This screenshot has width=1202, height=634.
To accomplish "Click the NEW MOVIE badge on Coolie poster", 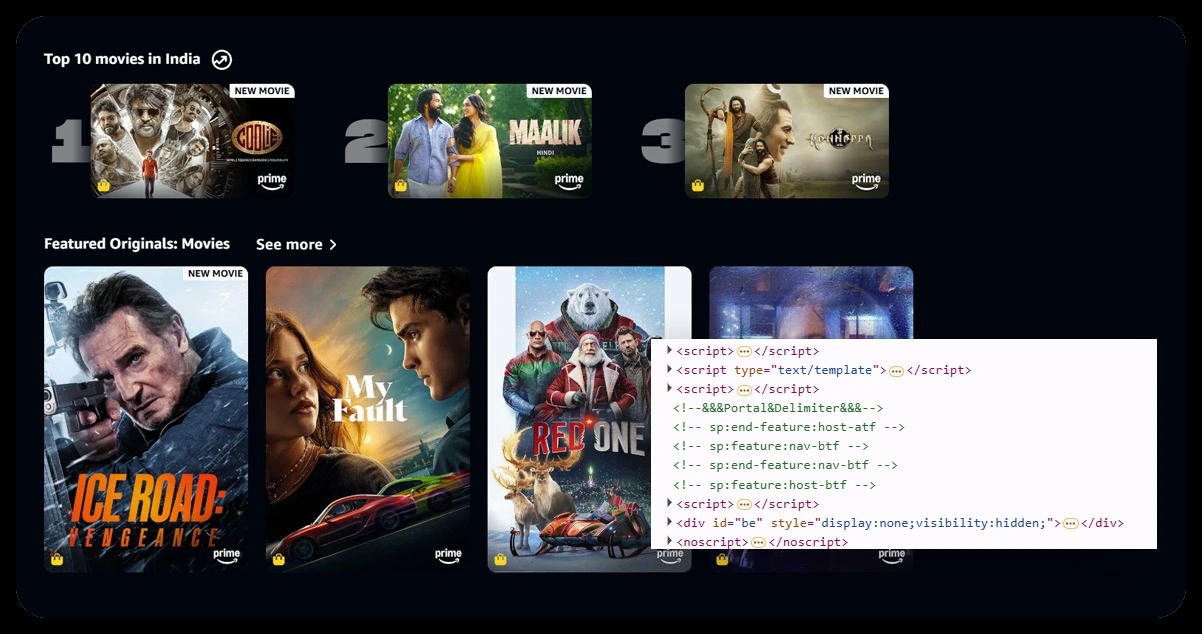I will (x=261, y=91).
